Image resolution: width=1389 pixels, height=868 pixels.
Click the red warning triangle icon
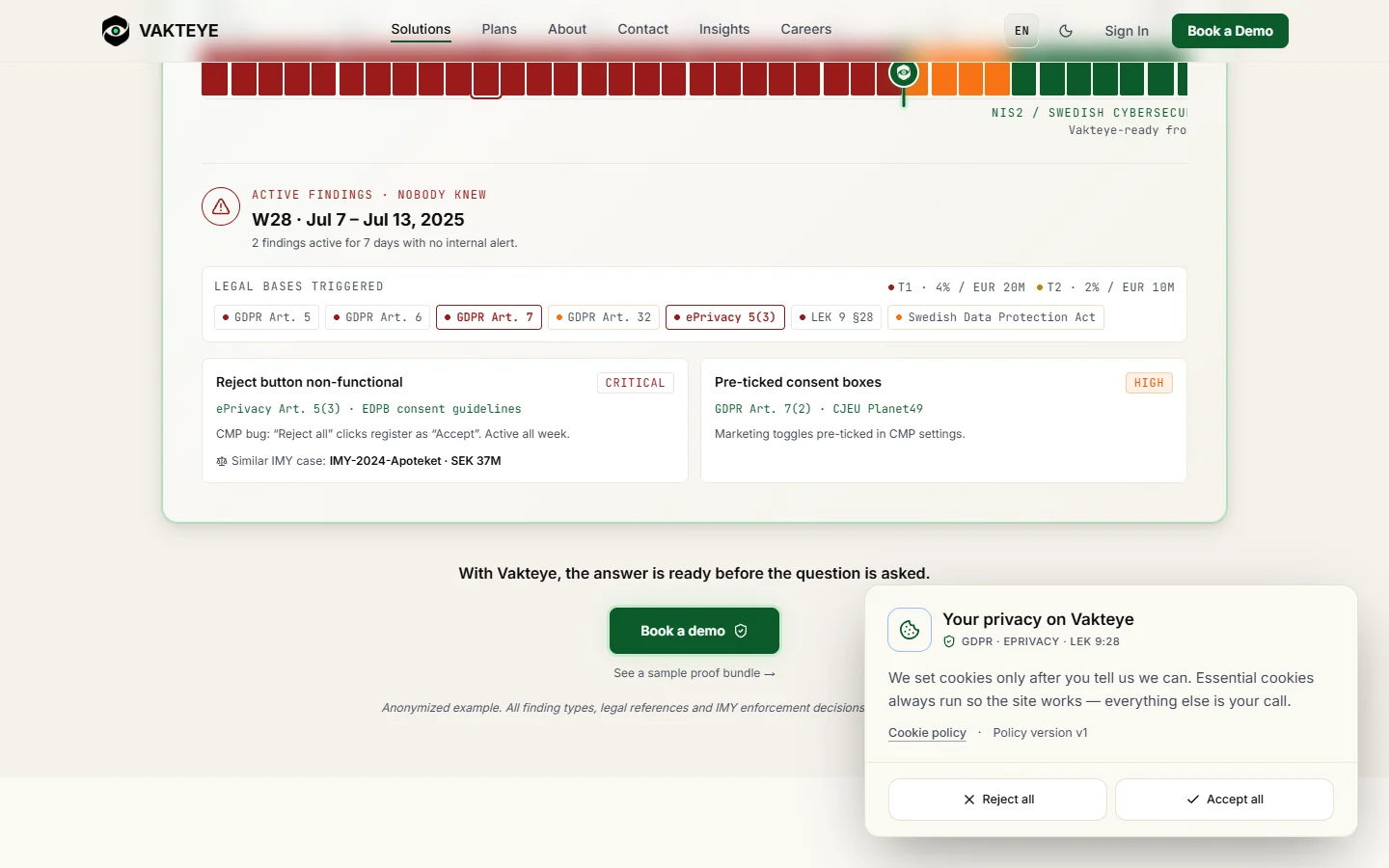click(221, 206)
